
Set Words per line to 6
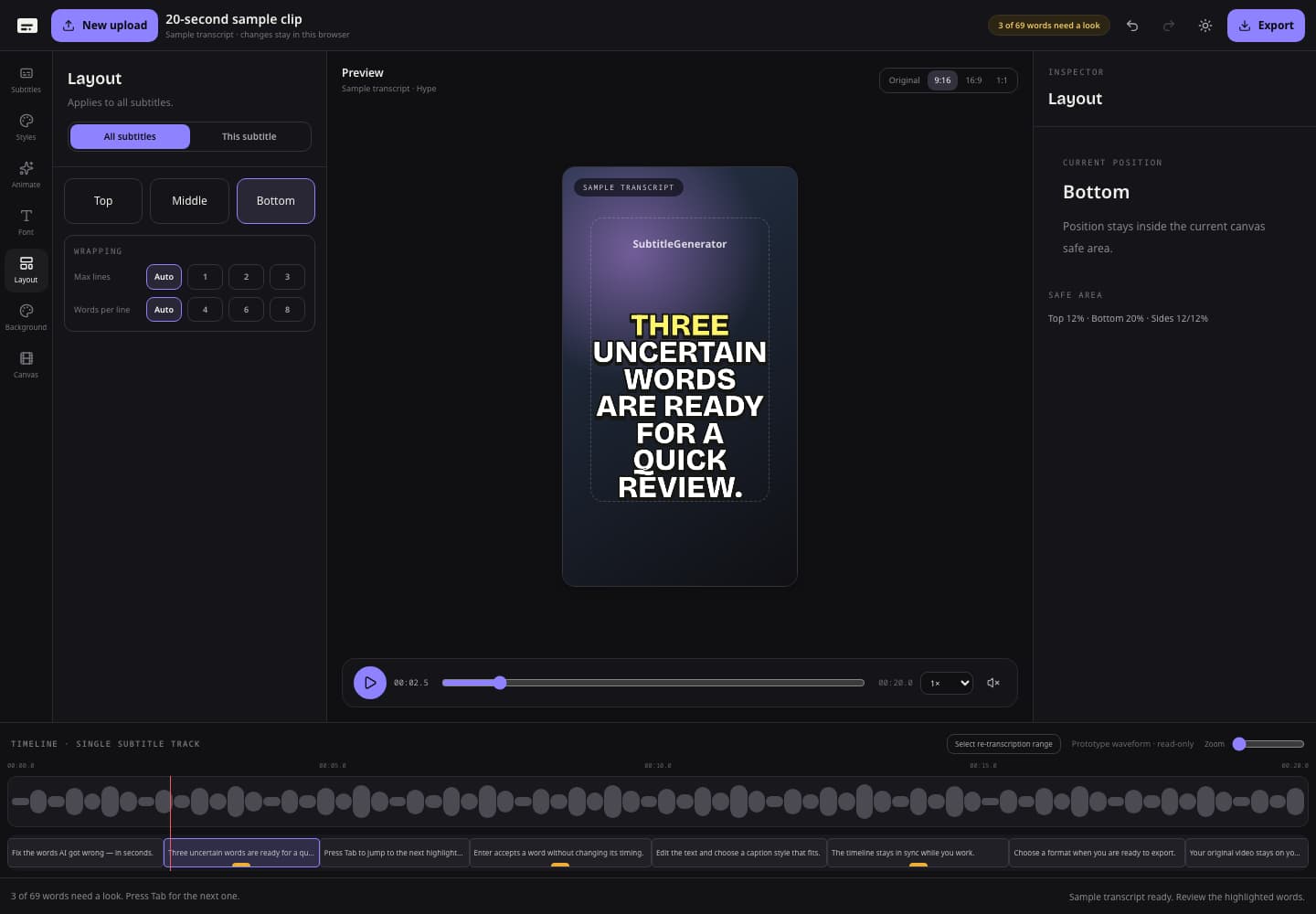[246, 310]
